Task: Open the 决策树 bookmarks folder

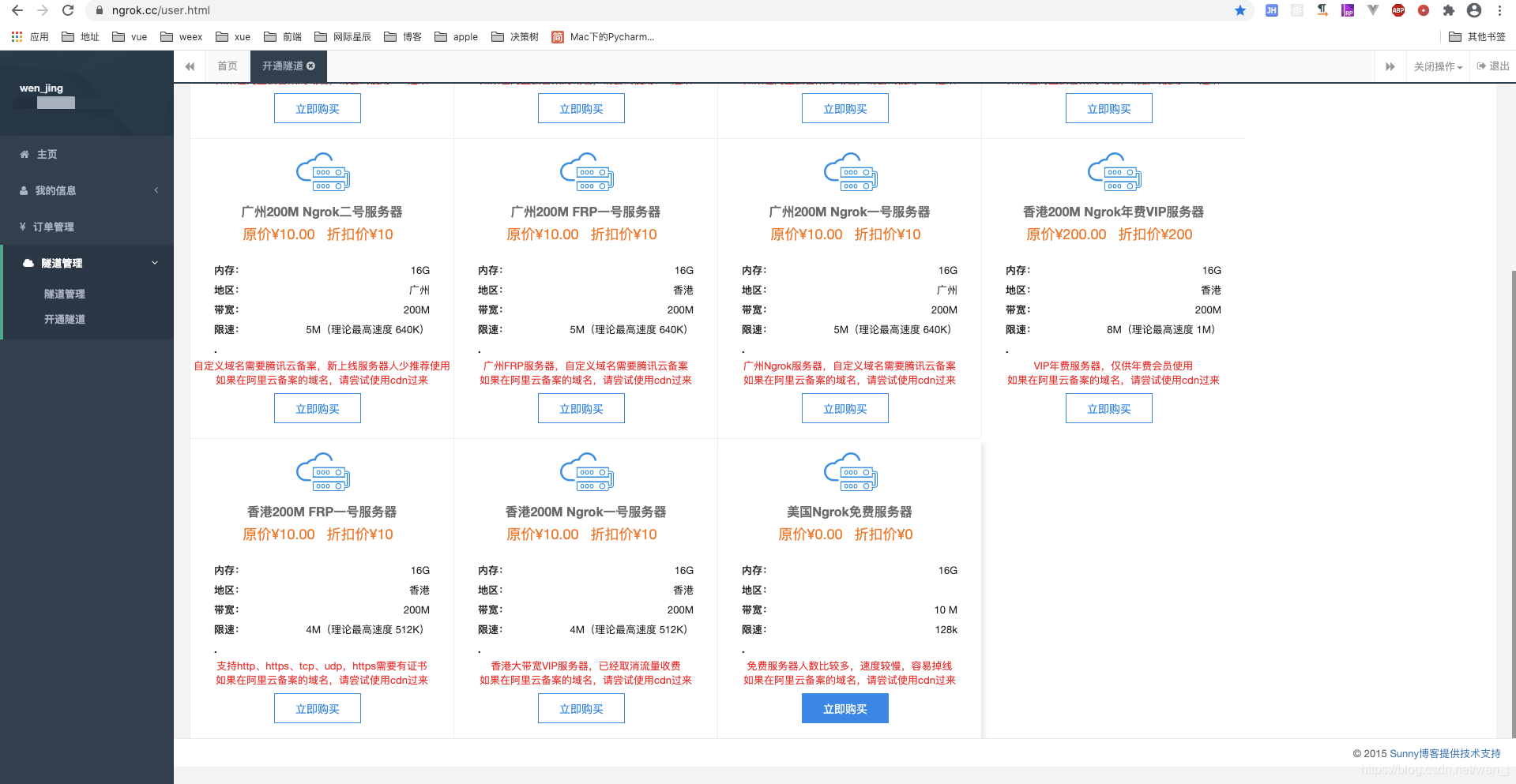Action: [x=514, y=37]
